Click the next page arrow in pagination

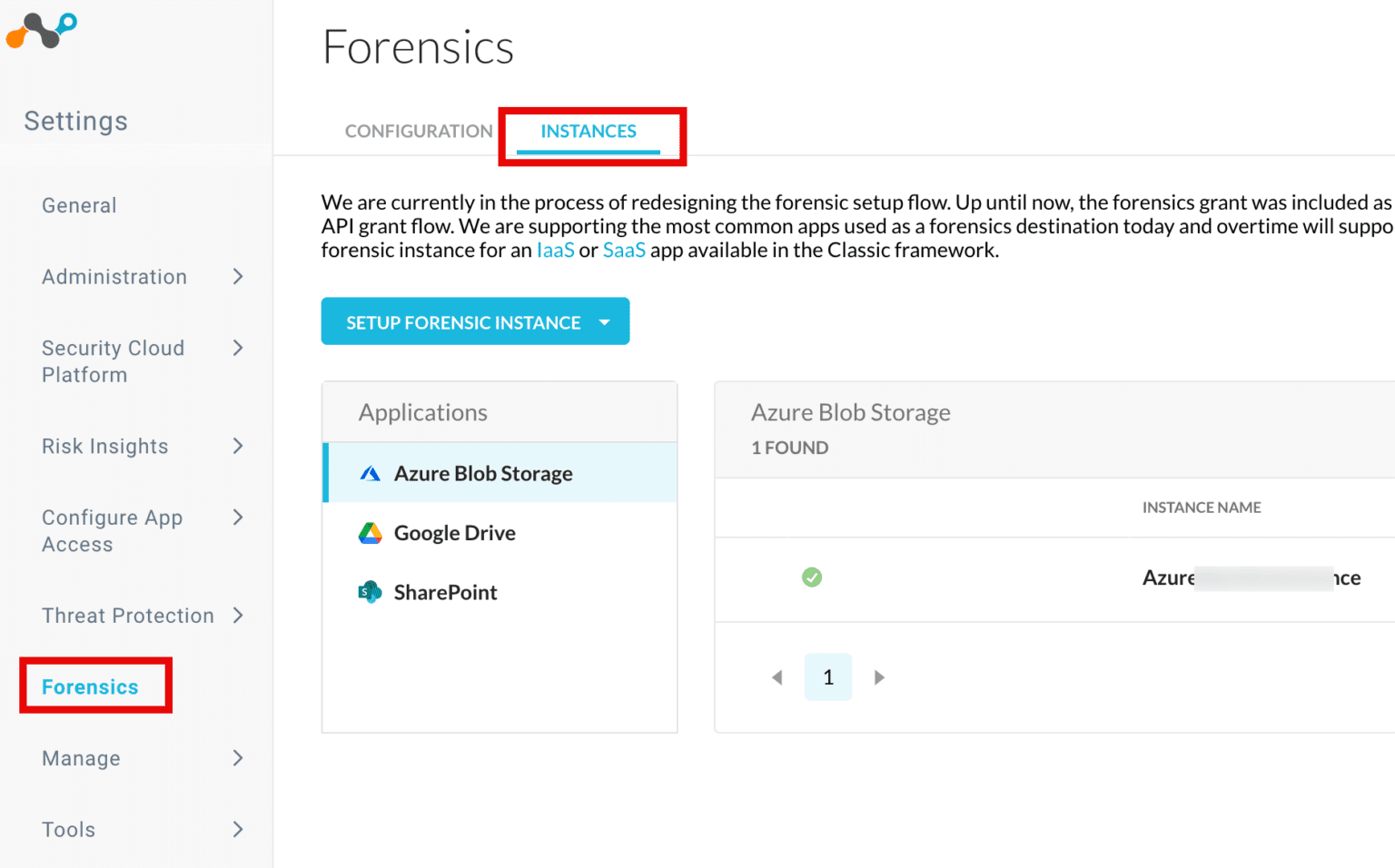click(879, 676)
